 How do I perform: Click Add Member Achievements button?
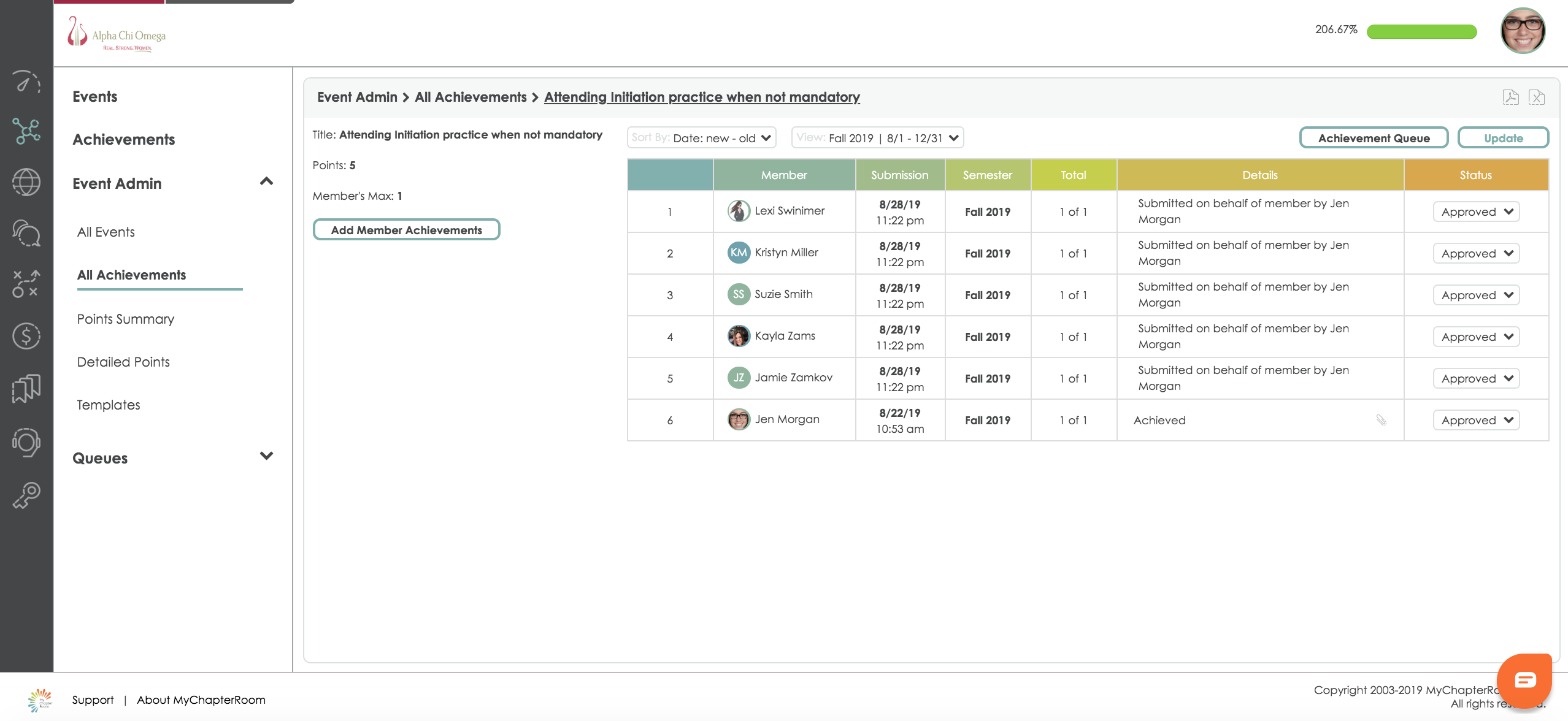pos(406,230)
